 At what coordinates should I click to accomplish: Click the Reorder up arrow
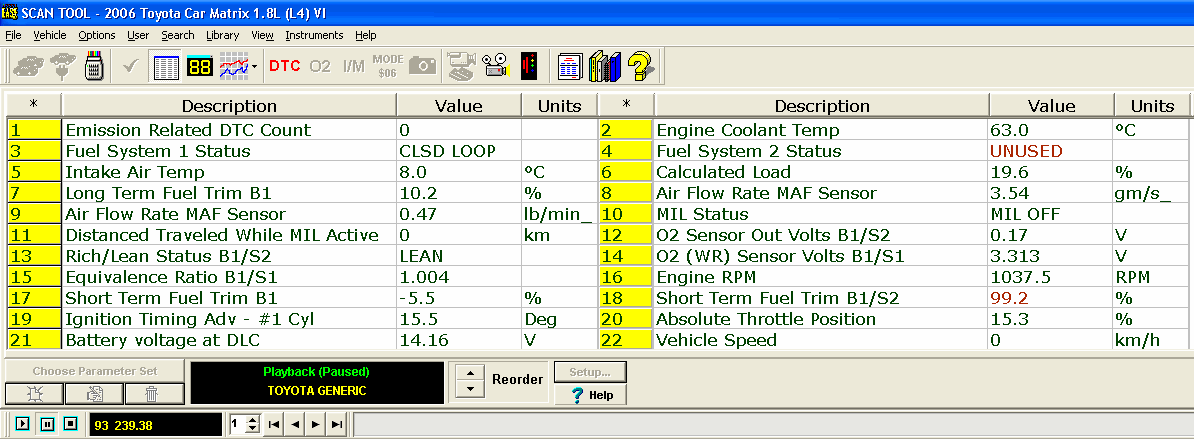coord(470,372)
